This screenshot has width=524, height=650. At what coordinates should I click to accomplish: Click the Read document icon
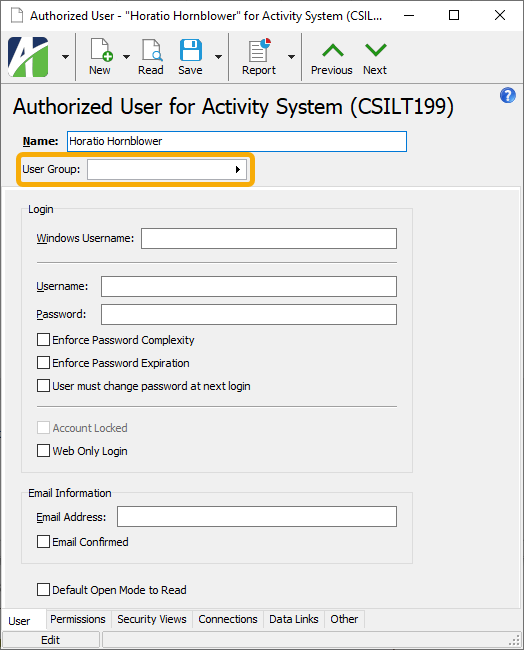point(151,50)
